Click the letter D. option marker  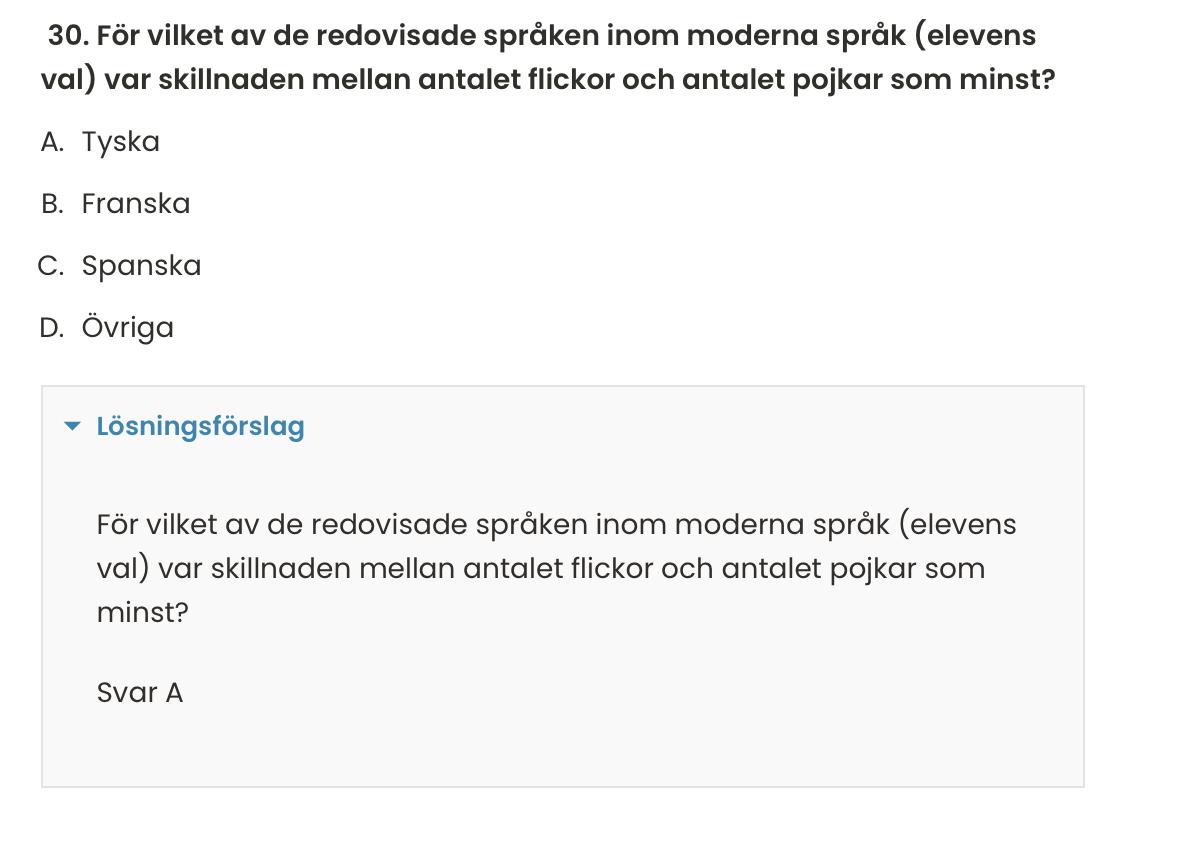pos(52,328)
